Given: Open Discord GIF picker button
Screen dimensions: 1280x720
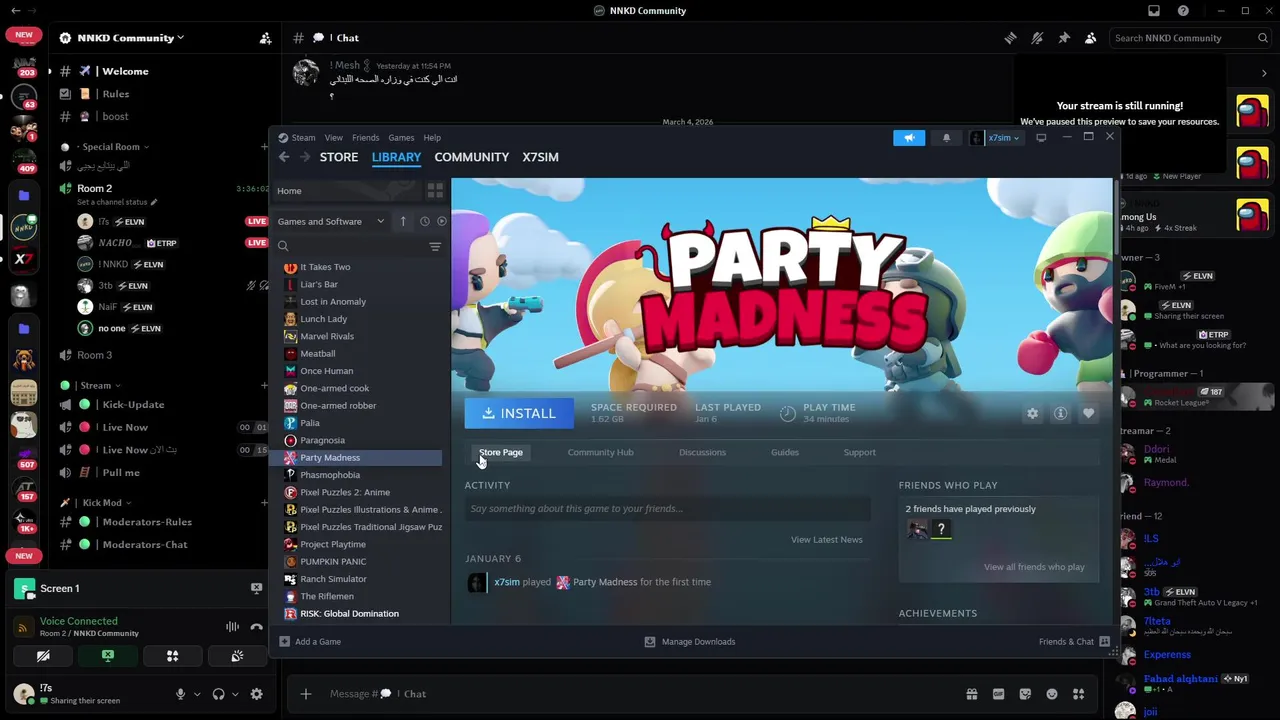Looking at the screenshot, I should click(998, 694).
